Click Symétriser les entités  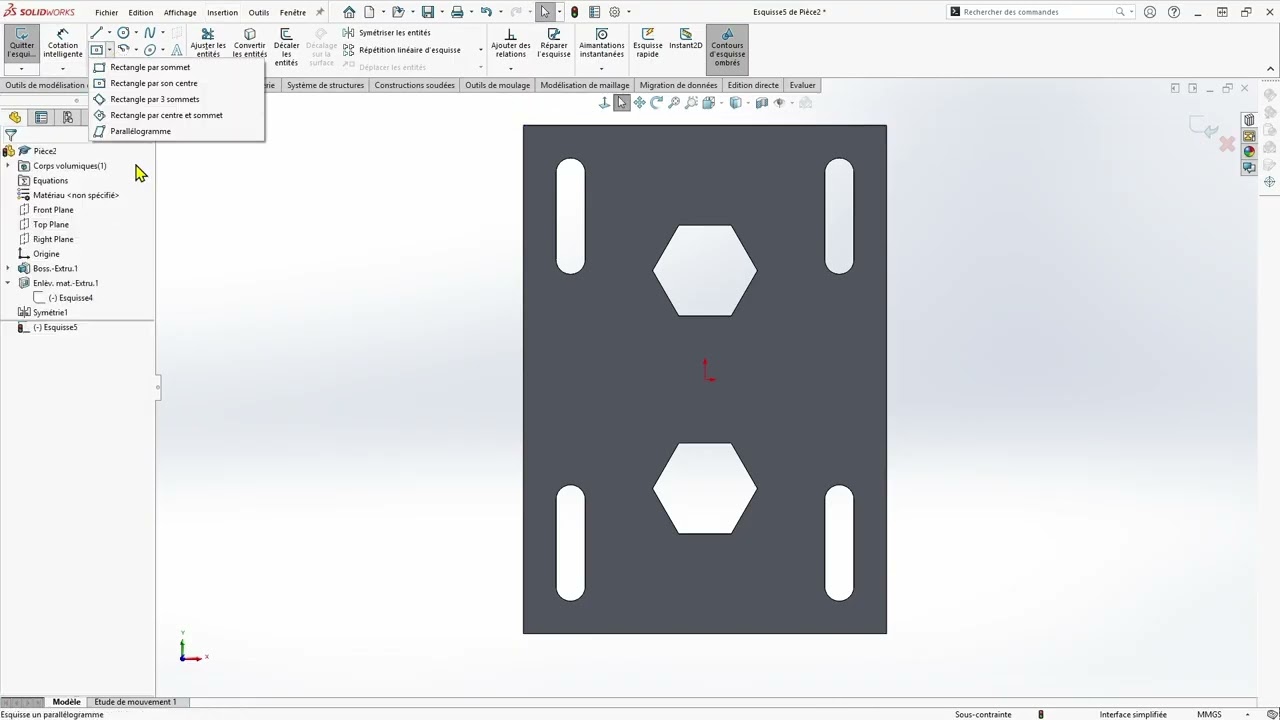(x=387, y=33)
